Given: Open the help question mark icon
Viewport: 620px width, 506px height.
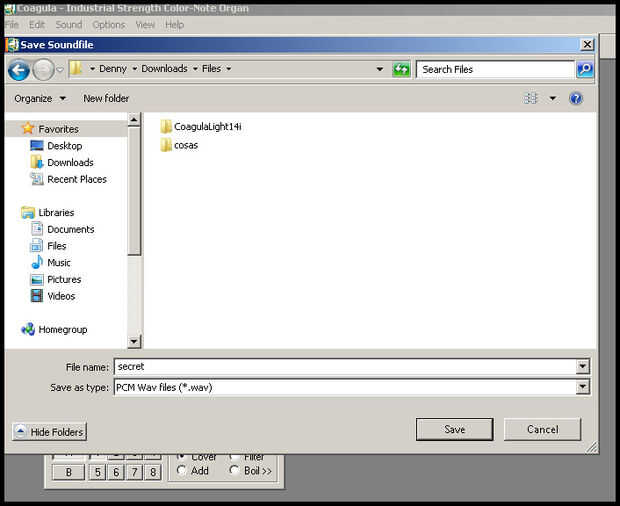Looking at the screenshot, I should [576, 98].
